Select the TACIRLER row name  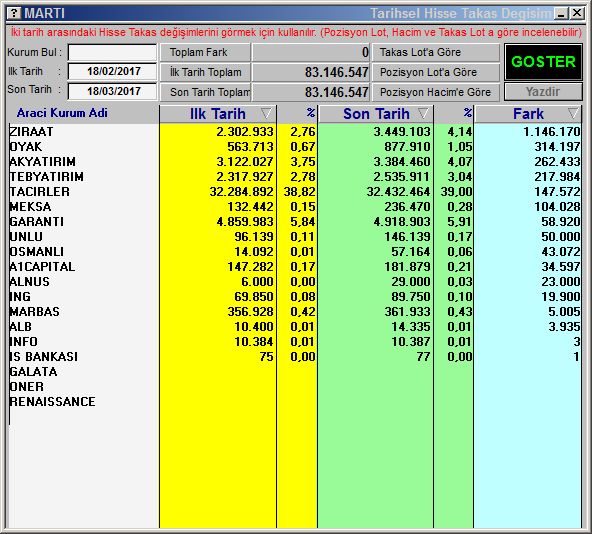[40, 191]
